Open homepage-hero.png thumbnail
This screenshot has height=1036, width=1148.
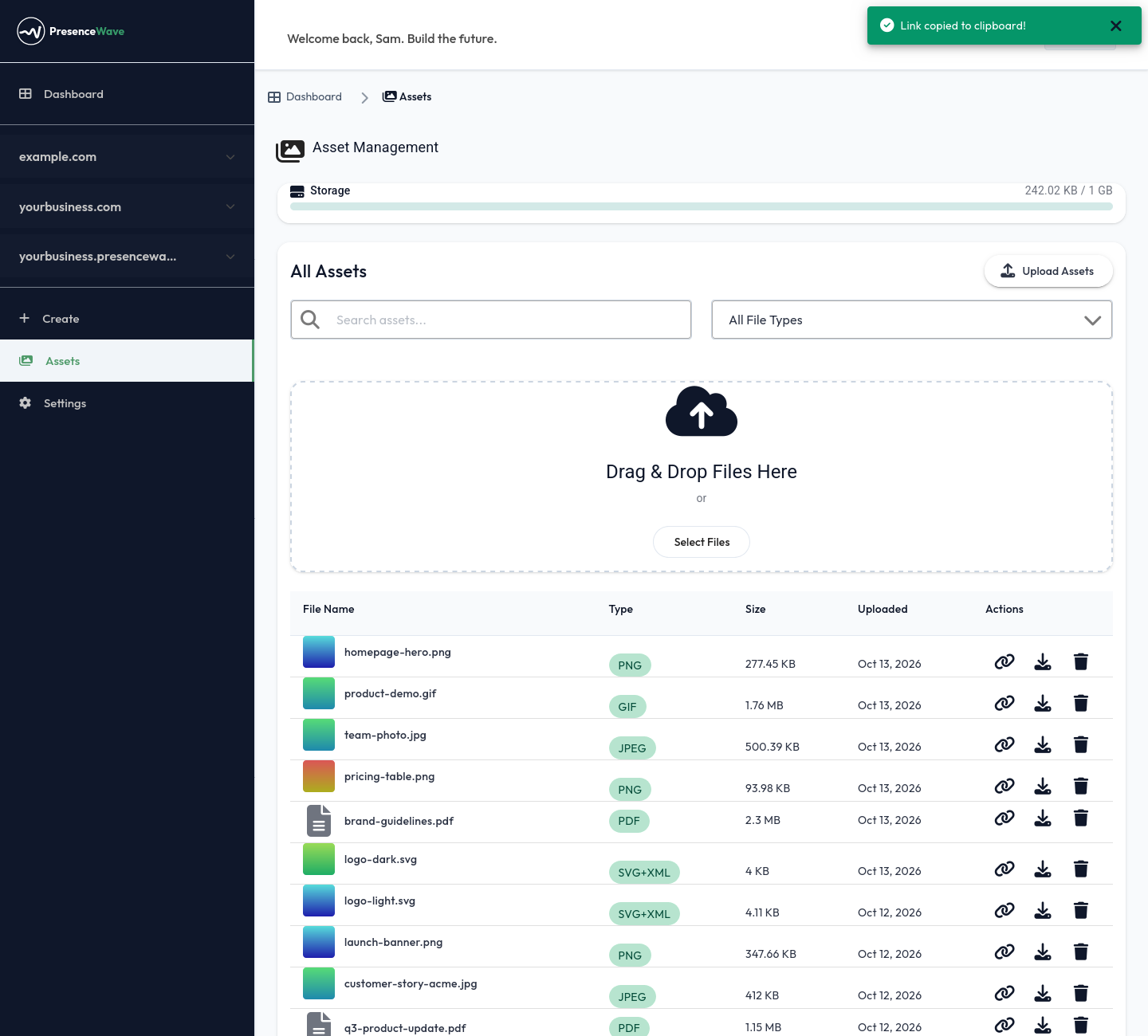point(319,652)
